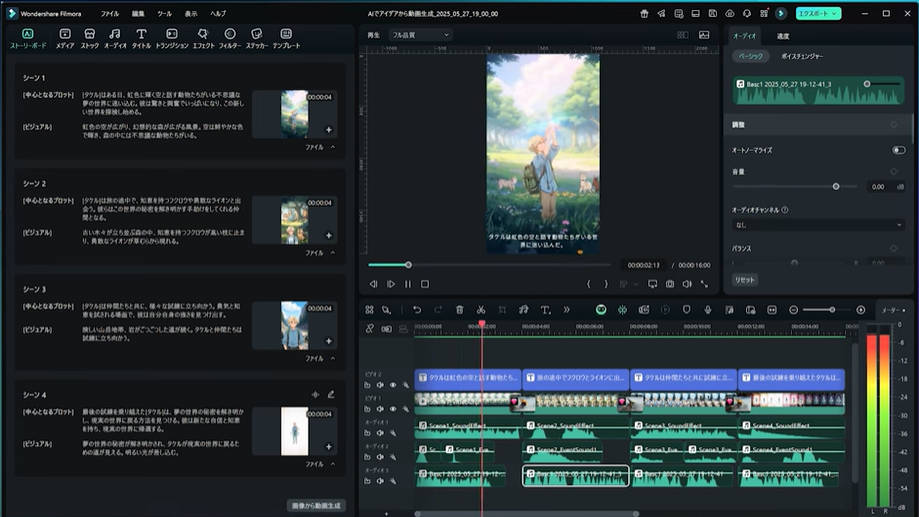Screen dimensions: 919x517
Task: Open the ツール menu
Action: click(x=165, y=13)
